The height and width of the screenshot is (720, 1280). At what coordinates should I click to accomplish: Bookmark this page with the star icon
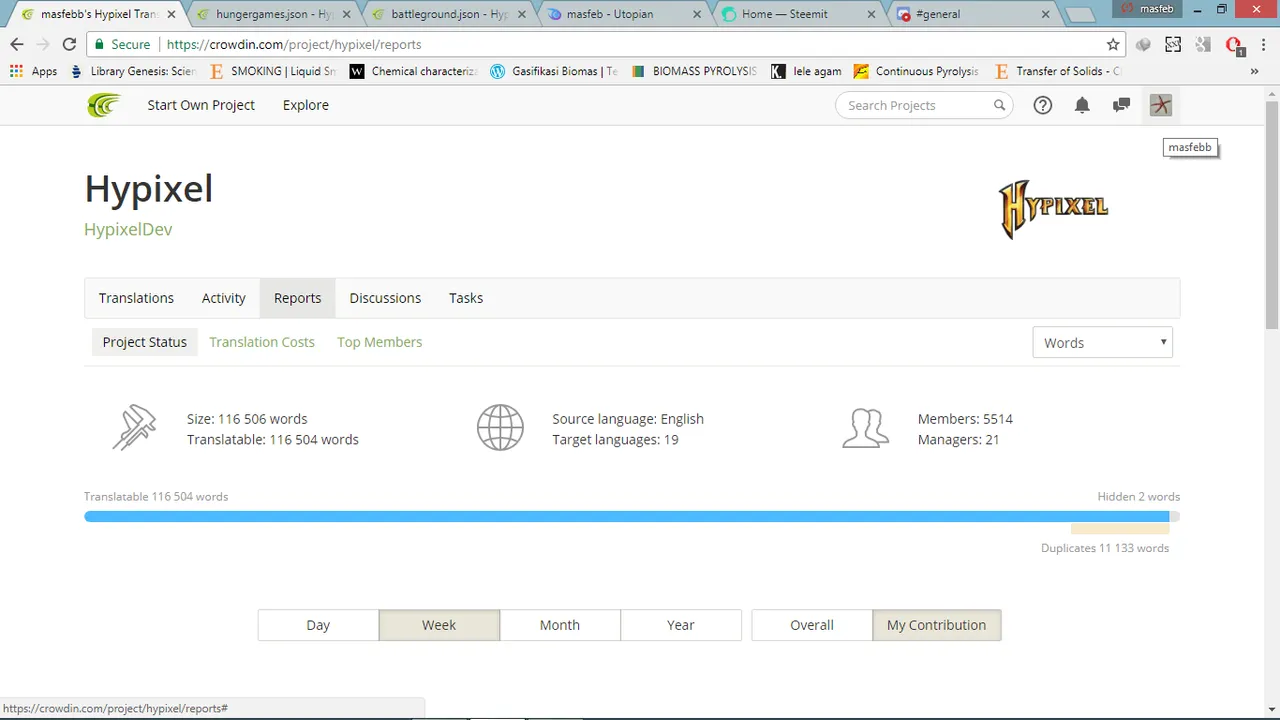(x=1113, y=44)
